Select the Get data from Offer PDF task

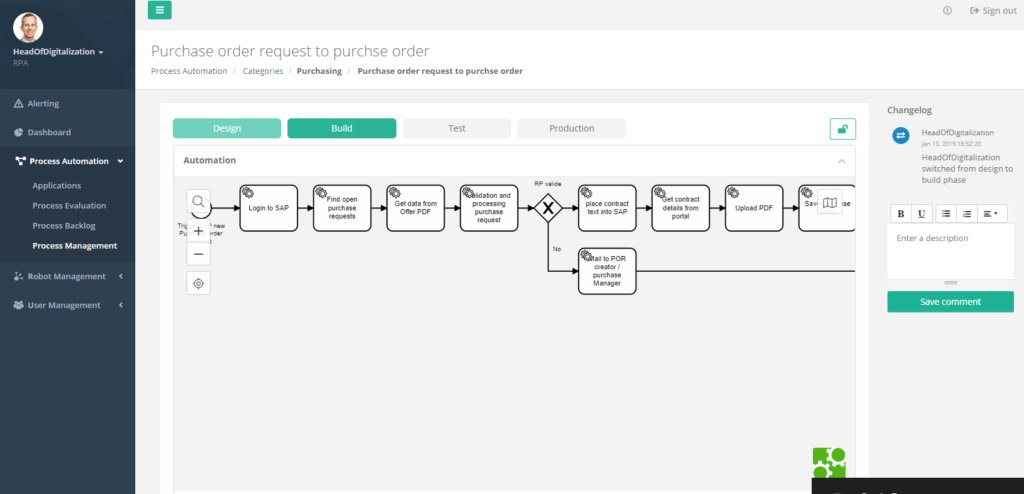(415, 208)
